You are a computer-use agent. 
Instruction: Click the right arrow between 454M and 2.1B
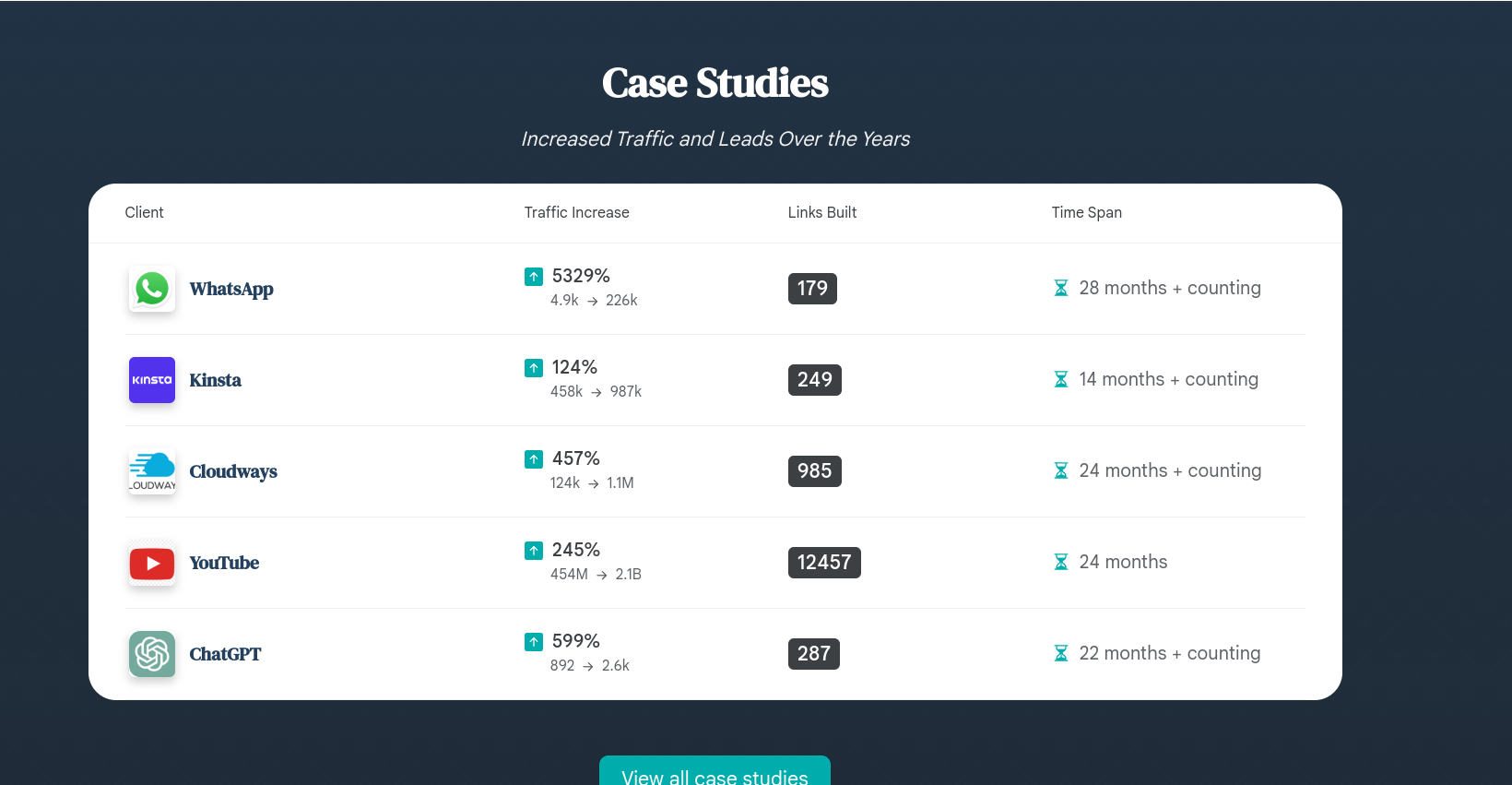602,575
